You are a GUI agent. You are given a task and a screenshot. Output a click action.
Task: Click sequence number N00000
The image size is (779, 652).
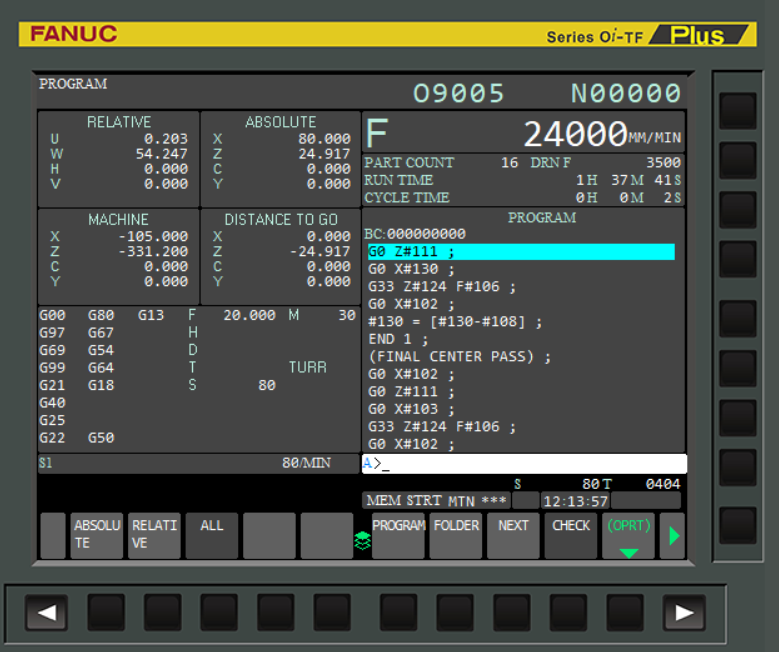tap(625, 93)
